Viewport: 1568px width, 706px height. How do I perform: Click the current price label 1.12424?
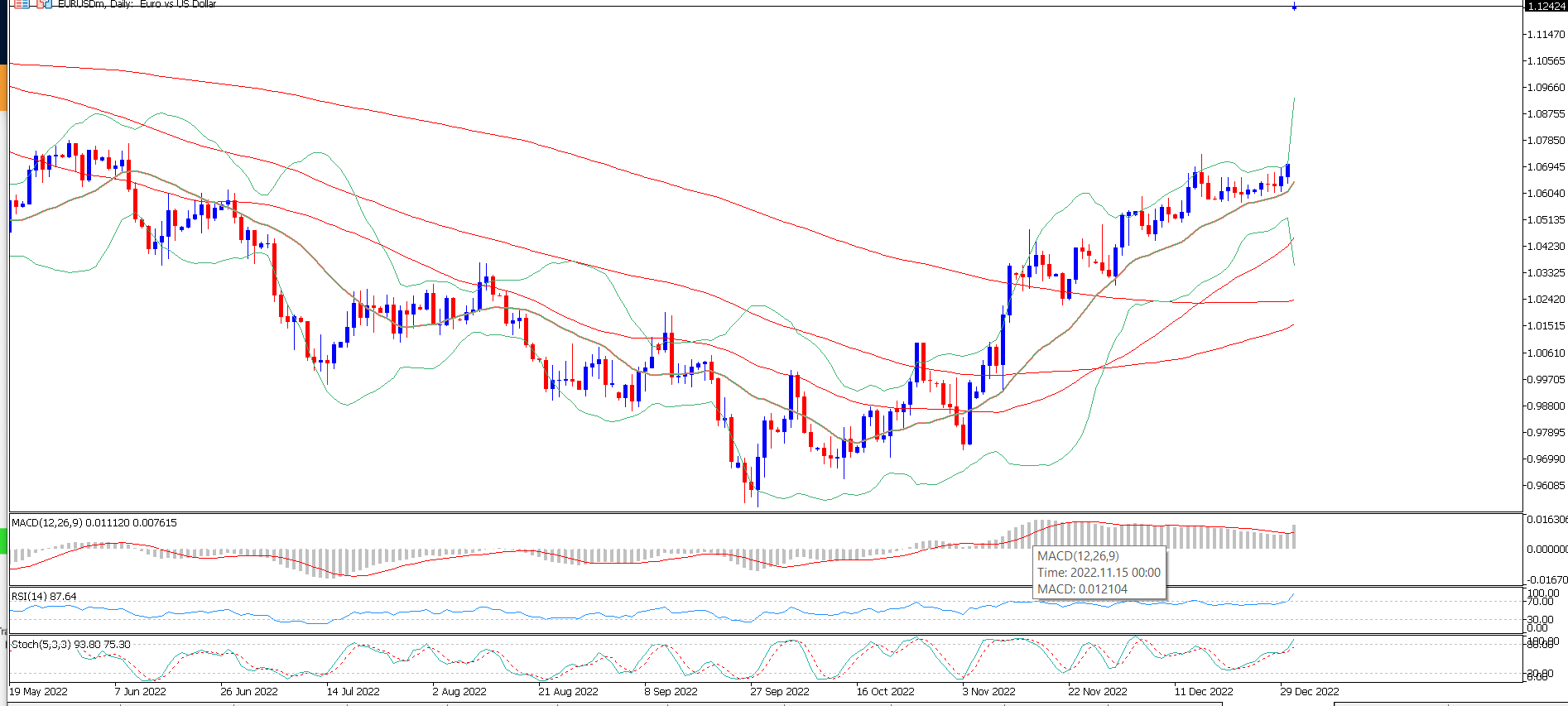[x=1546, y=7]
